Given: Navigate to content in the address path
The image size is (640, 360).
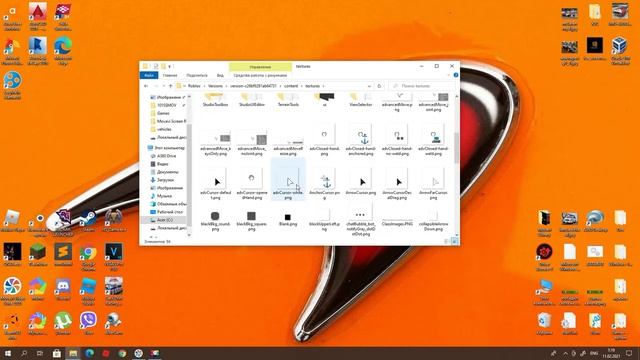Looking at the screenshot, I should tap(291, 86).
